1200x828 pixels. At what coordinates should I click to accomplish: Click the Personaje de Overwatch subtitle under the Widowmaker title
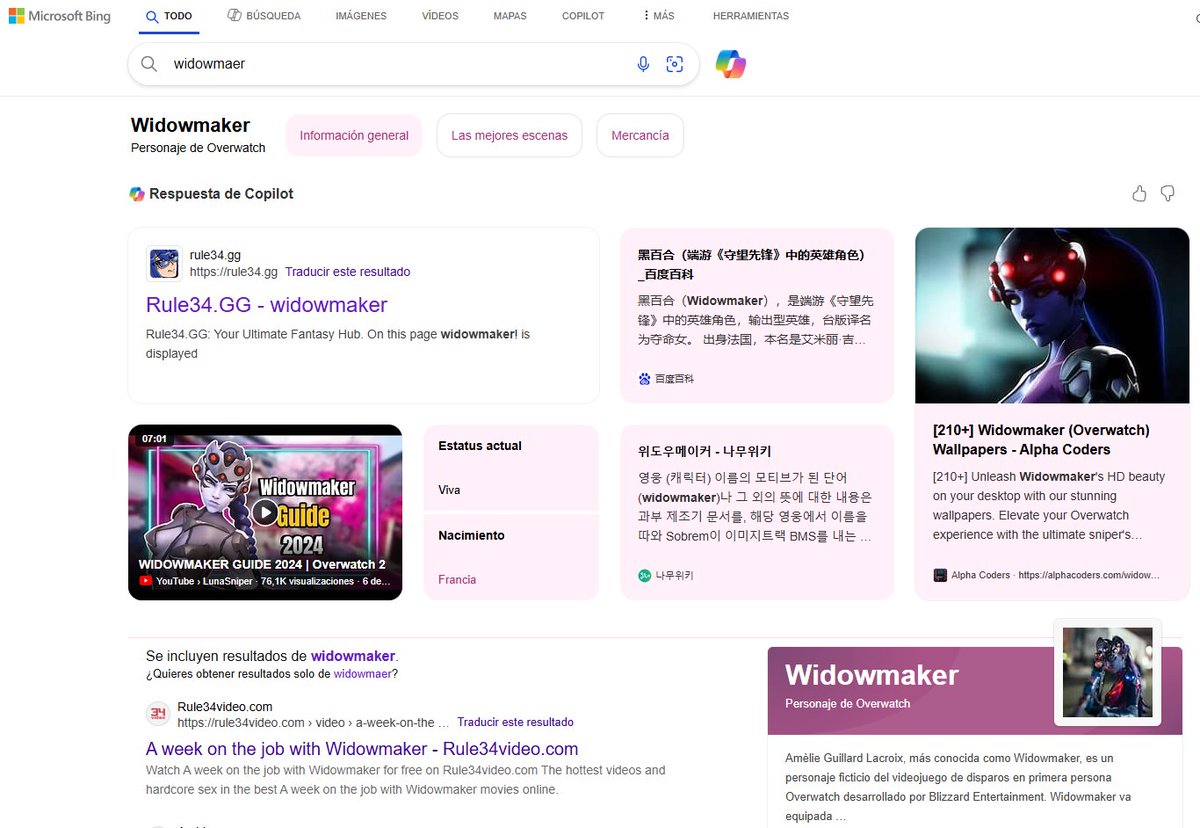coord(198,148)
